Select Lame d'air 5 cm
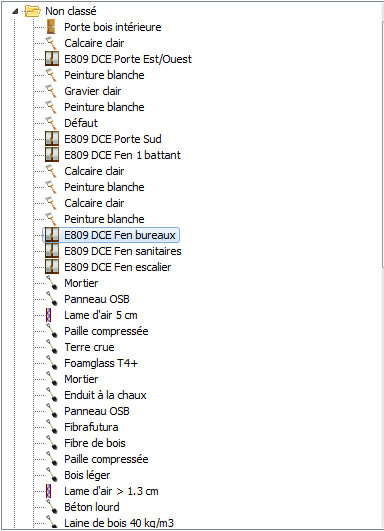Screen dimensions: 384x531 click(101, 315)
